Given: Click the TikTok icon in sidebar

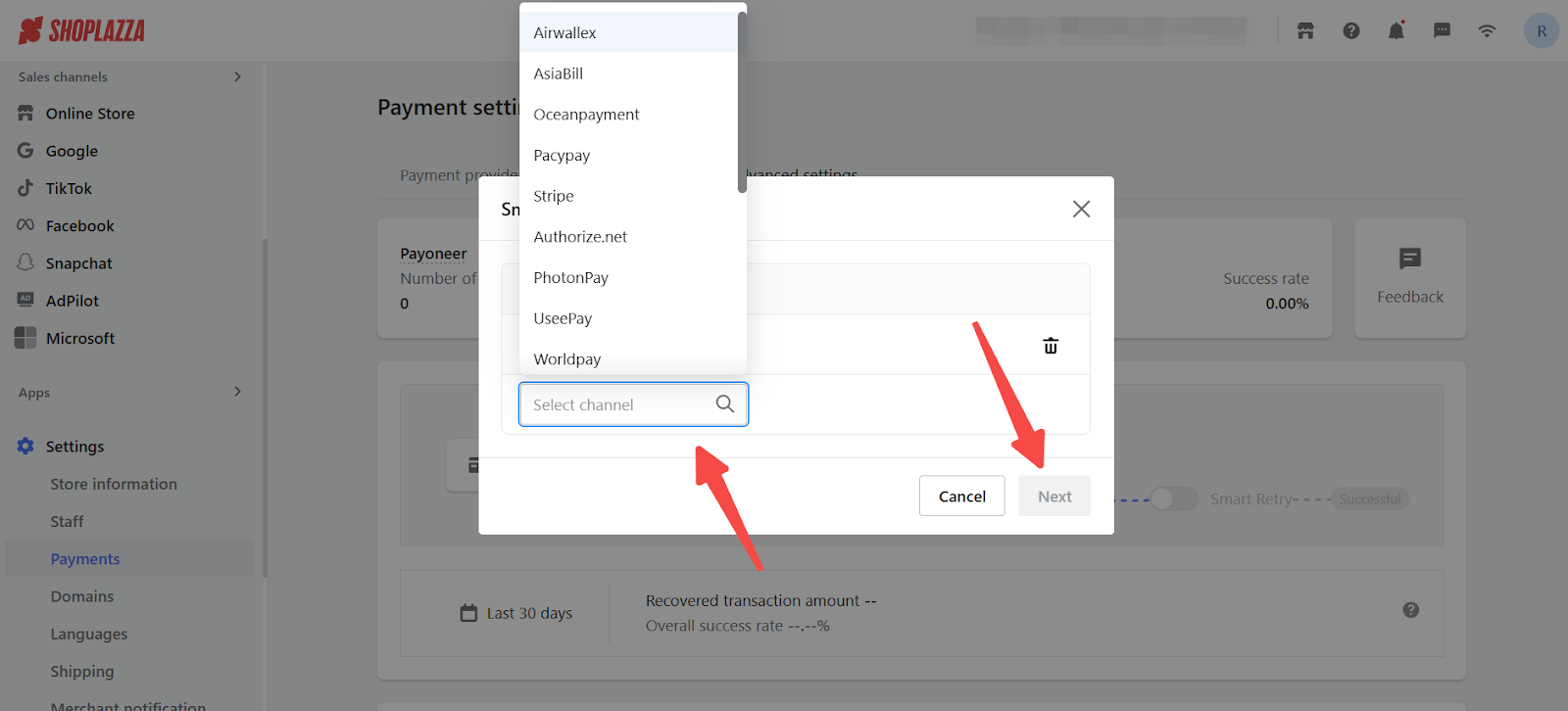Looking at the screenshot, I should 25,188.
